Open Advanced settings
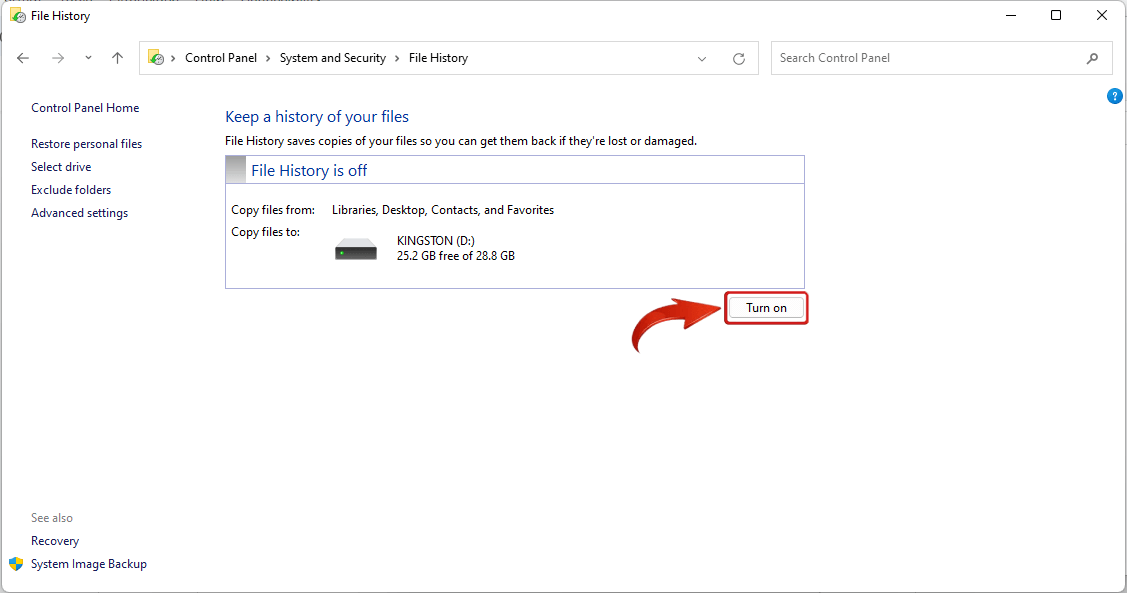Screen dimensions: 1127x593 (79, 212)
